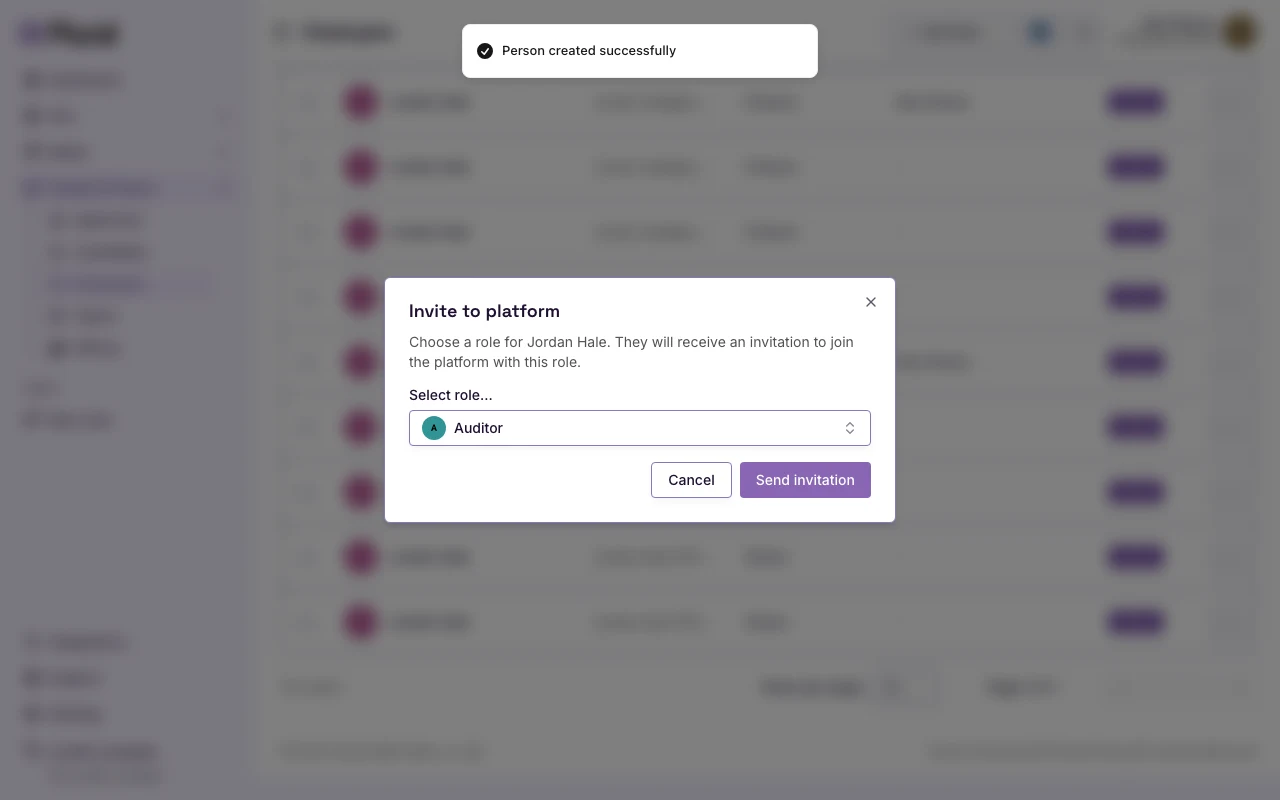This screenshot has width=1280, height=800.
Task: Tick the checkbox in last table row
Action: tap(308, 622)
